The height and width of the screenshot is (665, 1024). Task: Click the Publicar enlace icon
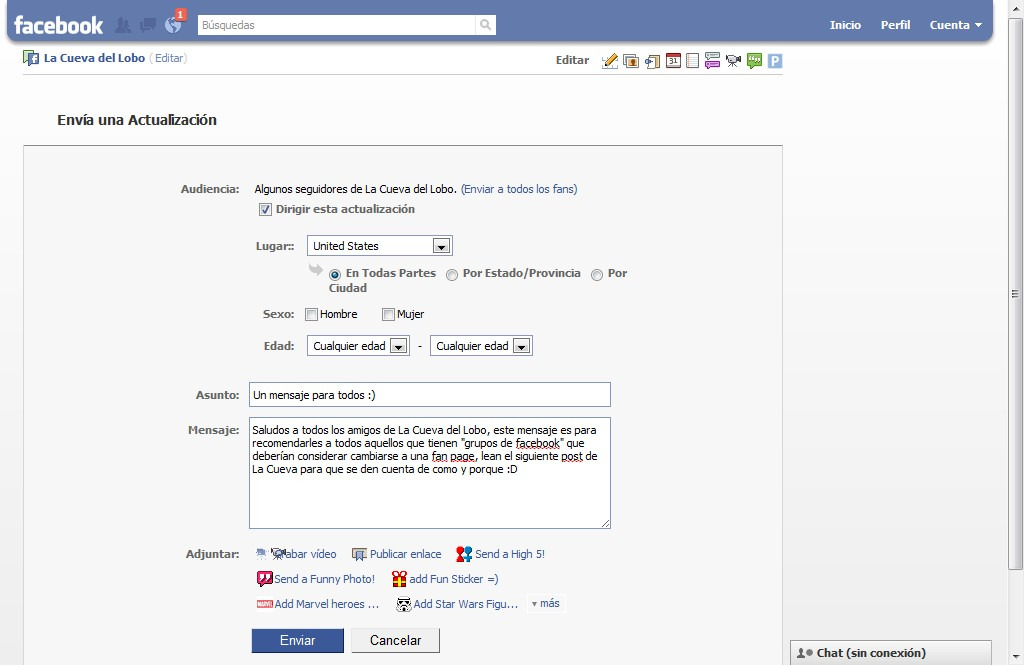(359, 555)
